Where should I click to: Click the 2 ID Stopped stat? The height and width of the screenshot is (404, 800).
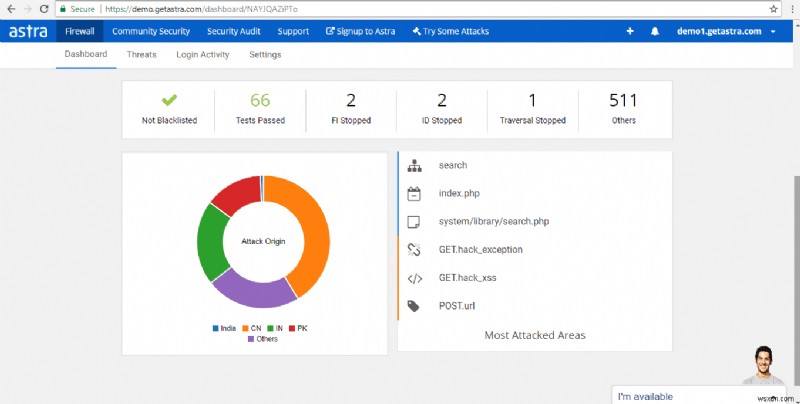442,109
